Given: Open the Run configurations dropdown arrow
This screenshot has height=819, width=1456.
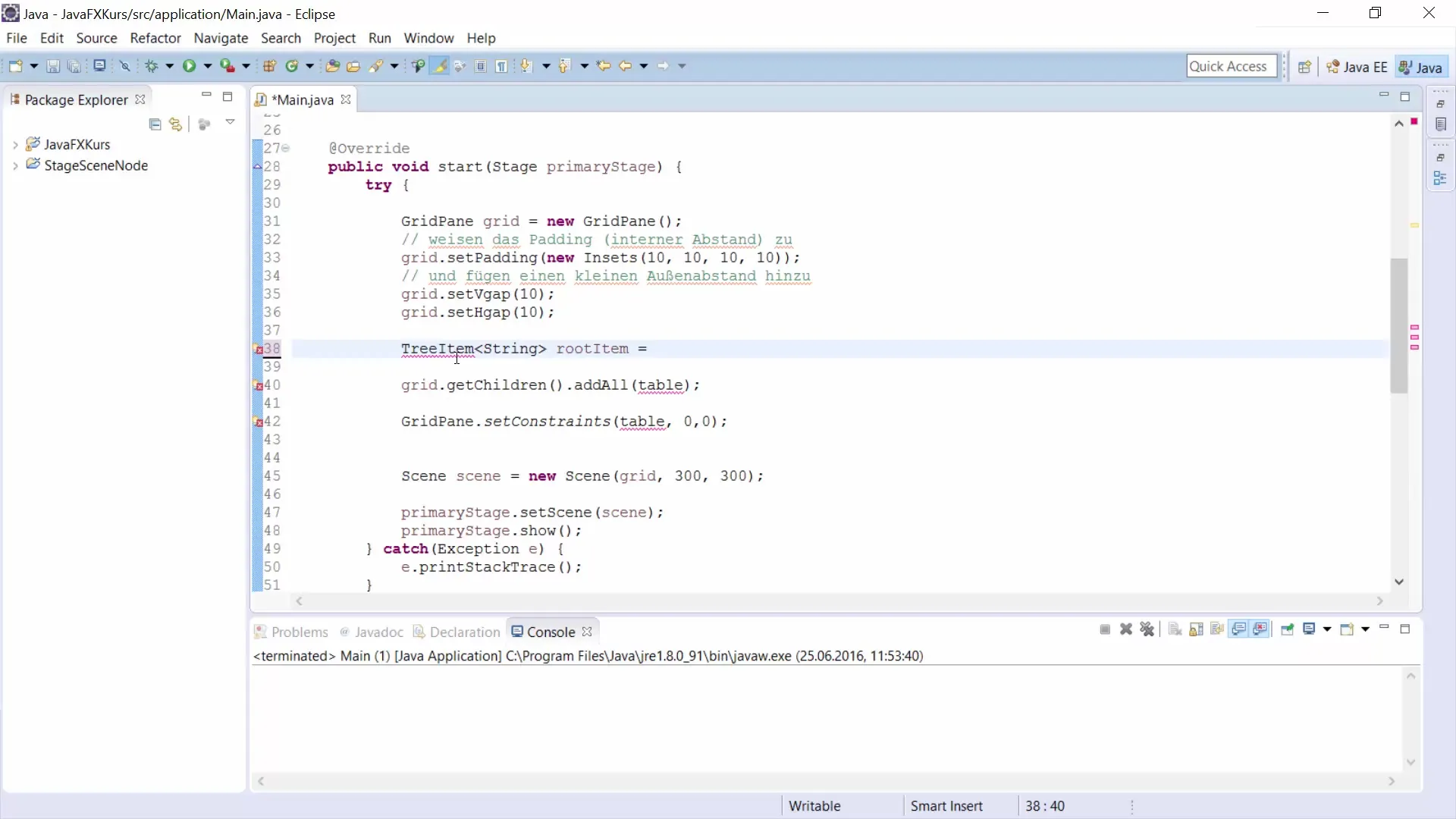Looking at the screenshot, I should (x=207, y=66).
